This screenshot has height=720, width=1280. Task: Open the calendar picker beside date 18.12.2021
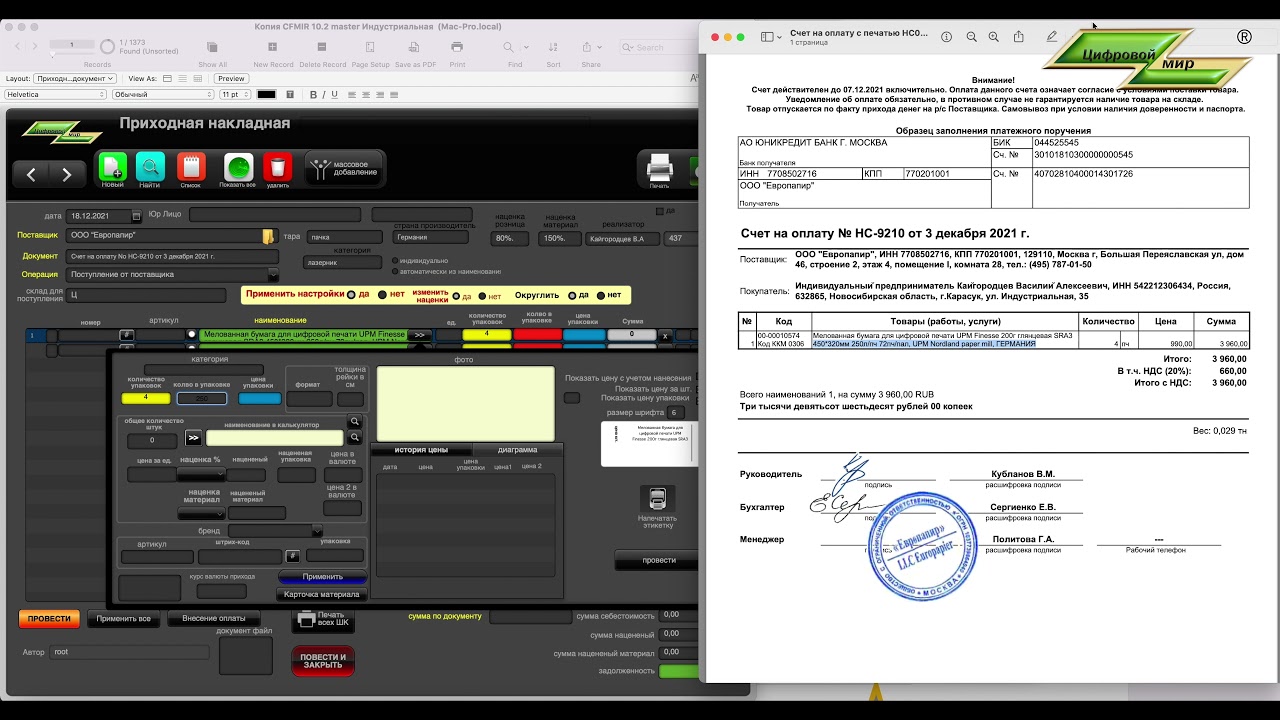pyautogui.click(x=136, y=216)
